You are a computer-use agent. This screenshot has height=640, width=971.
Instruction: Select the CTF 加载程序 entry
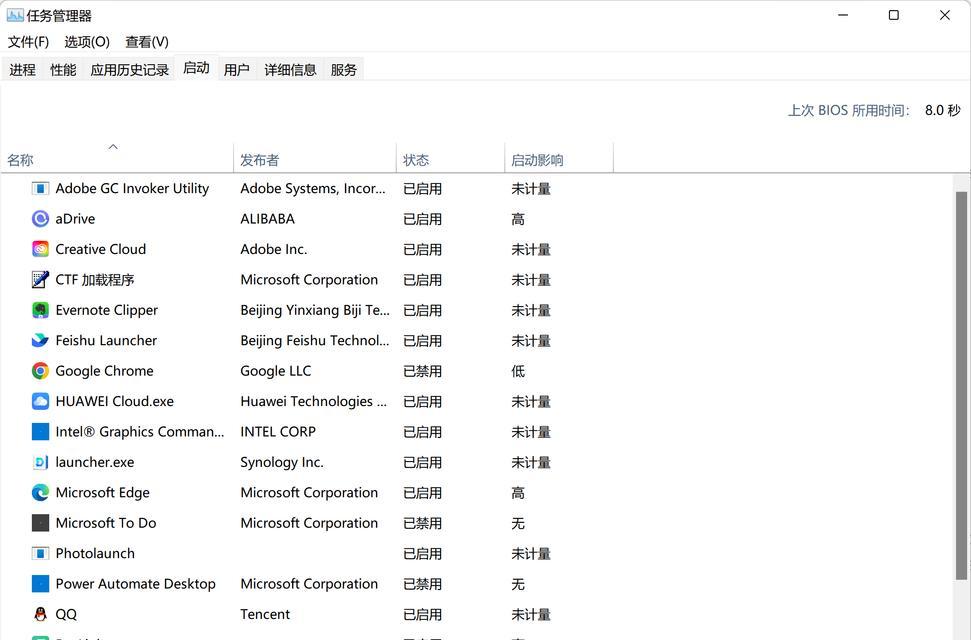[95, 279]
